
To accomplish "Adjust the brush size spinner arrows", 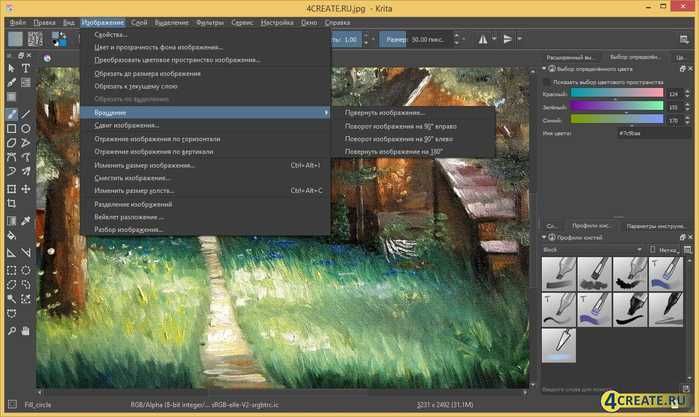I will 456,39.
